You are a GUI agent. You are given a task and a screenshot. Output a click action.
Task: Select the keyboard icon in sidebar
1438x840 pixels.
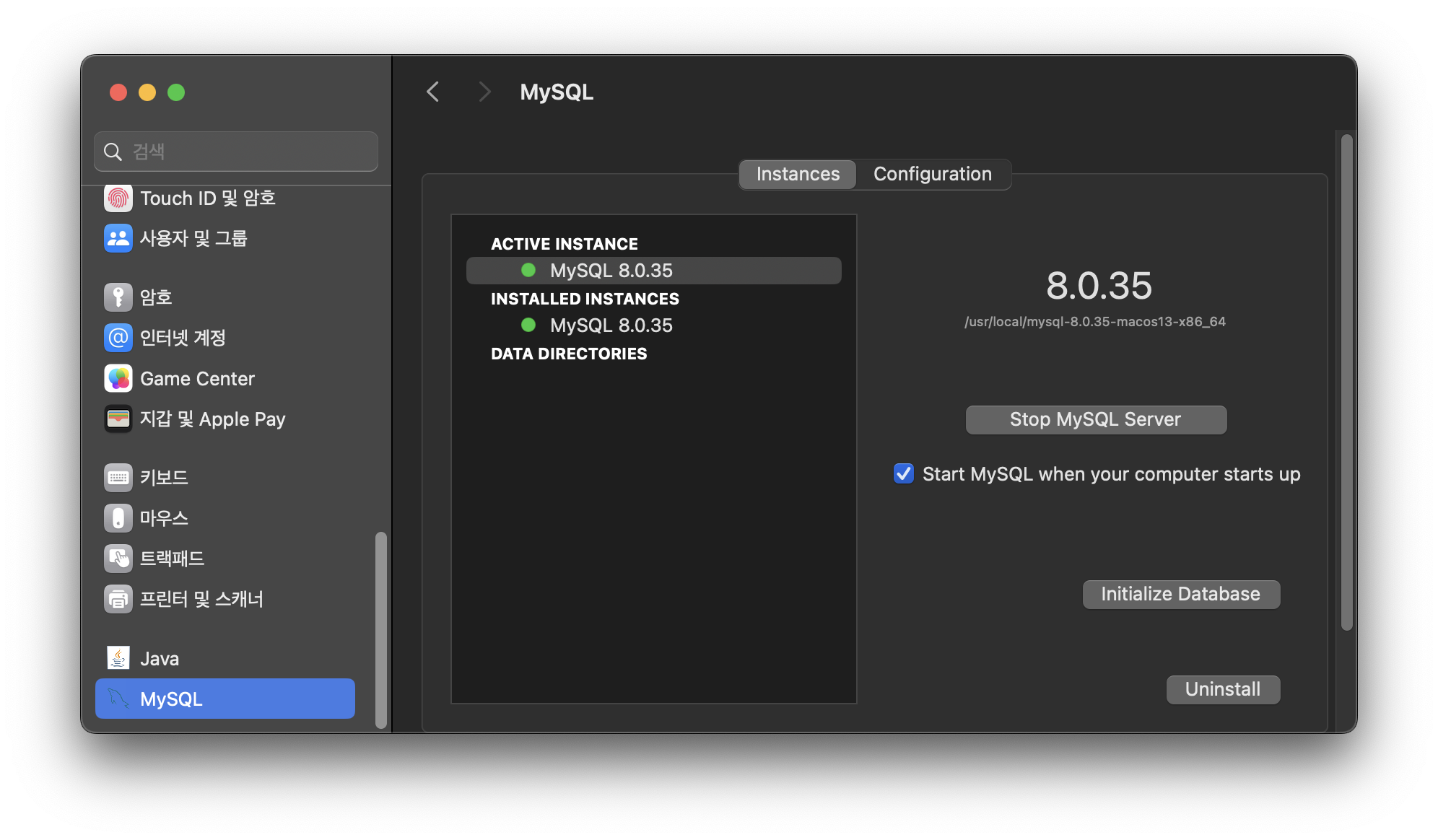118,478
